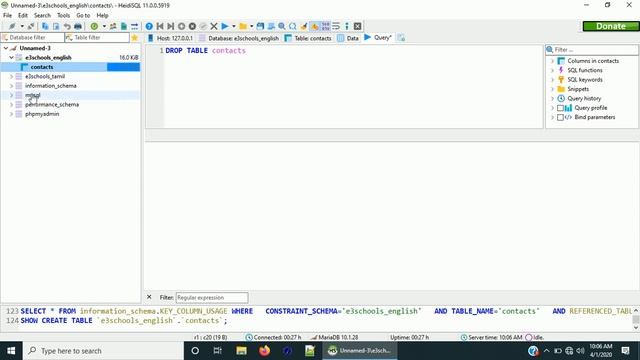Select the contacts table in tree
The height and width of the screenshot is (360, 640).
pyautogui.click(x=42, y=67)
